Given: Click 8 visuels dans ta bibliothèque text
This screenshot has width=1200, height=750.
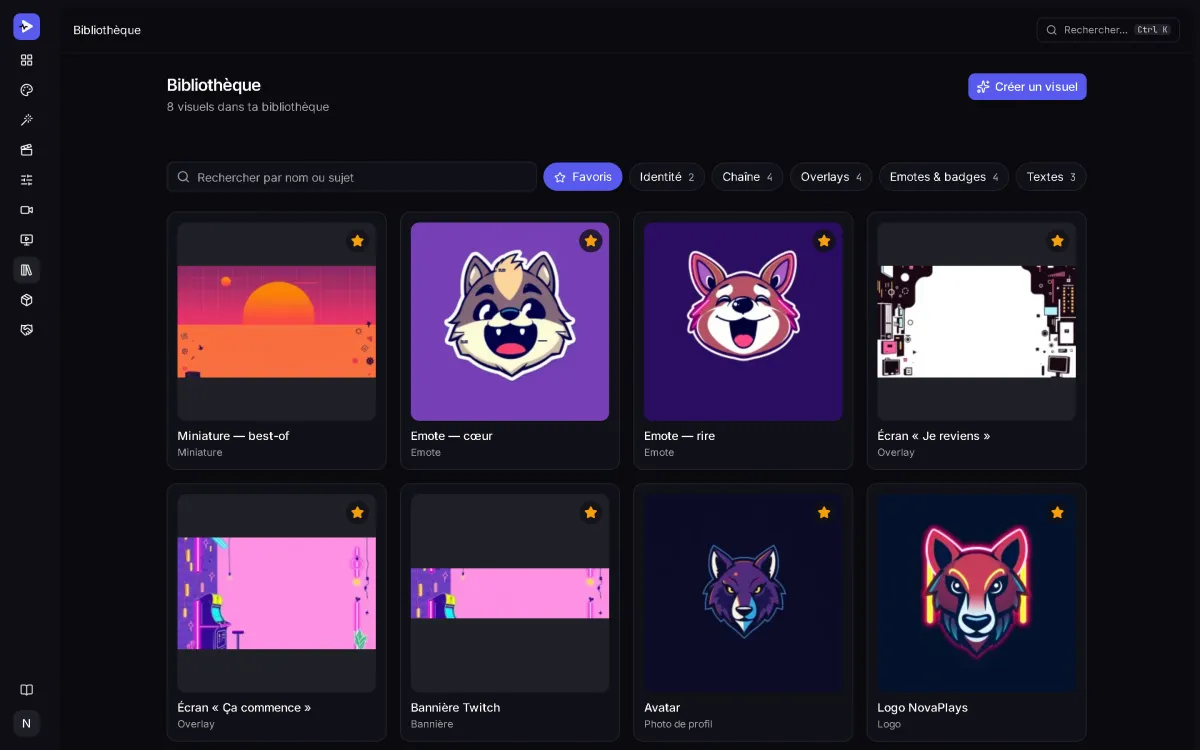Looking at the screenshot, I should 248,107.
